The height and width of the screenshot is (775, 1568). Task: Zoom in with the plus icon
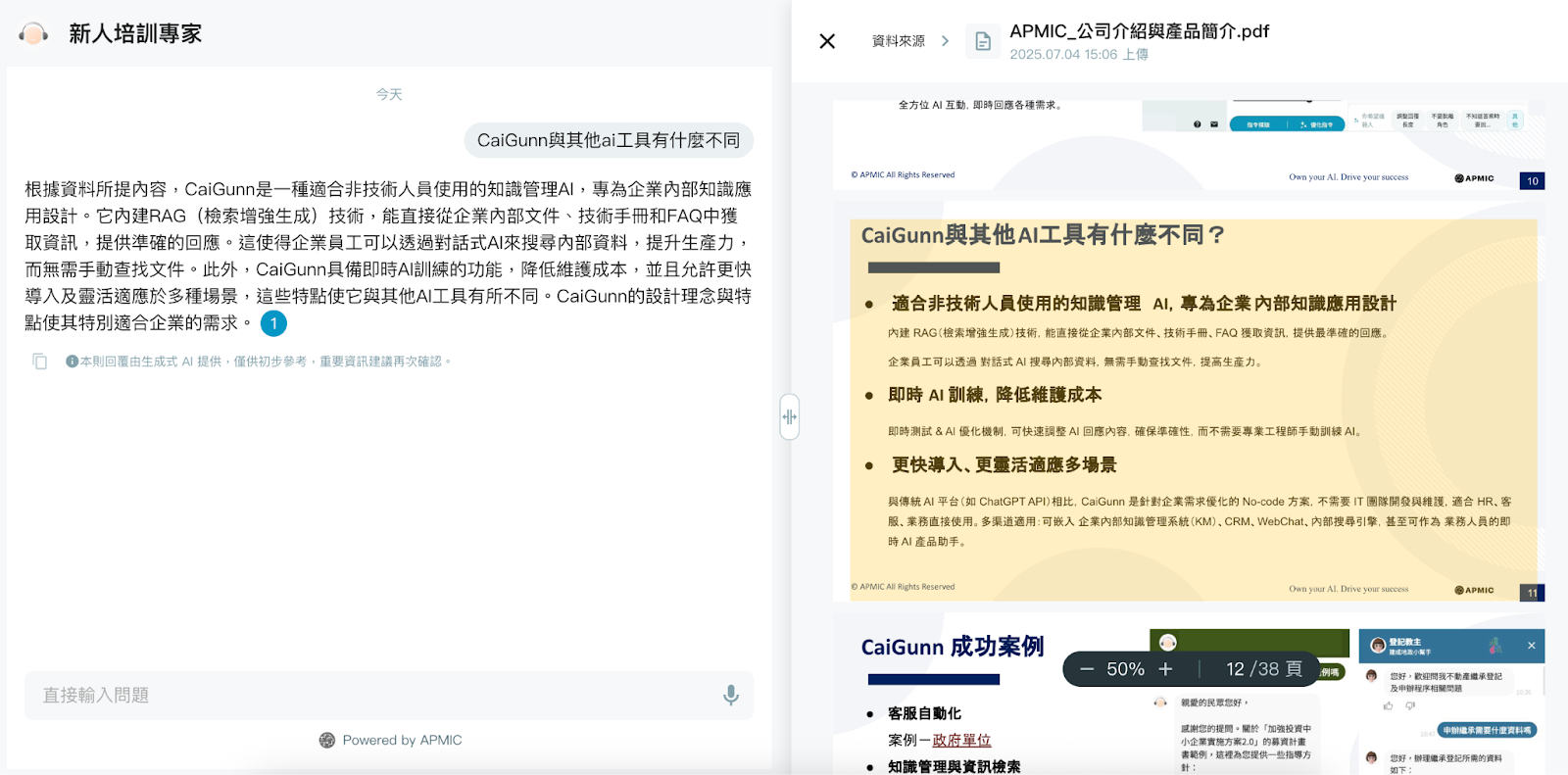coord(1165,669)
